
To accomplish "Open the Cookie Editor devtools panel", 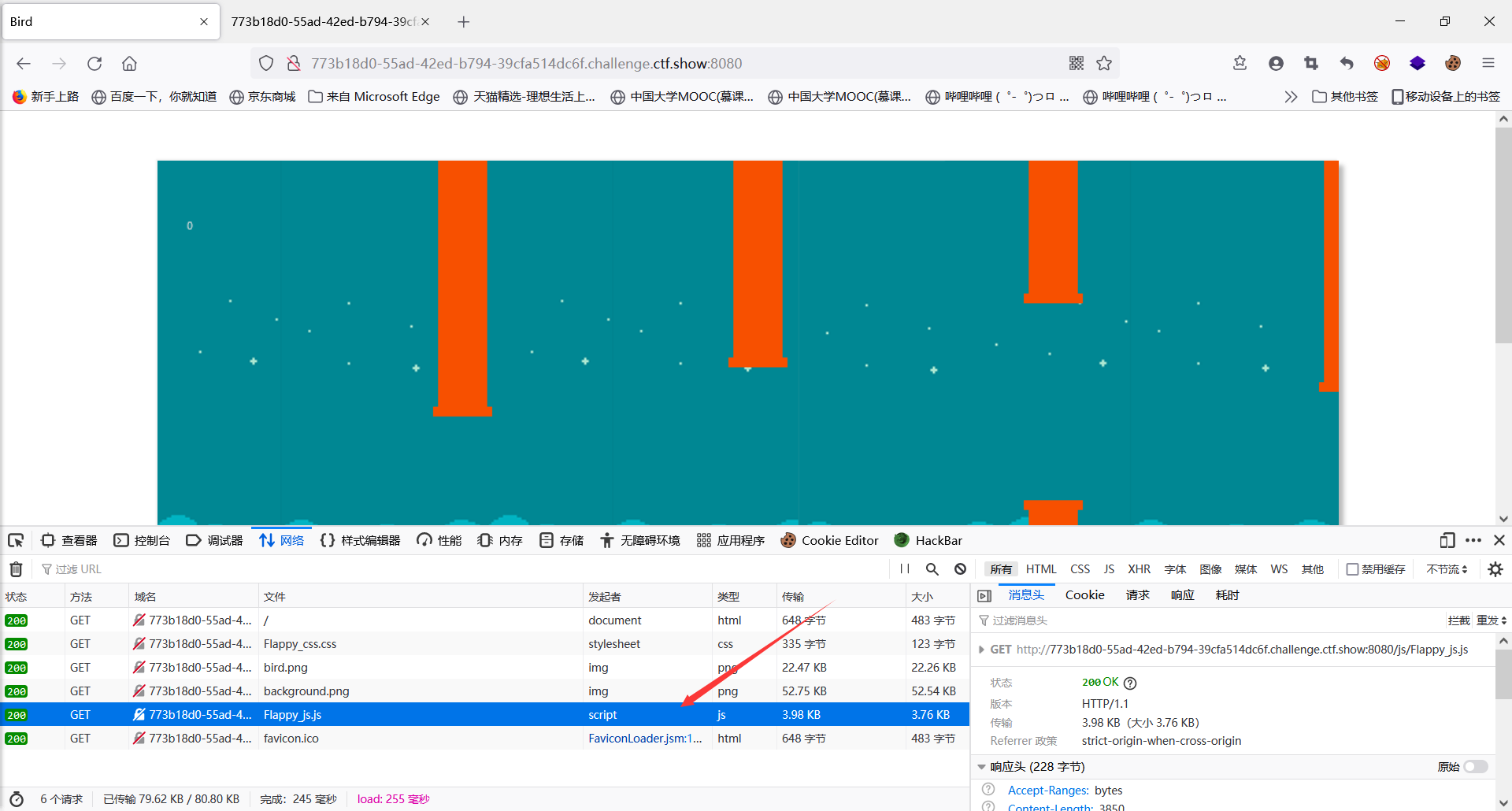I will point(829,541).
